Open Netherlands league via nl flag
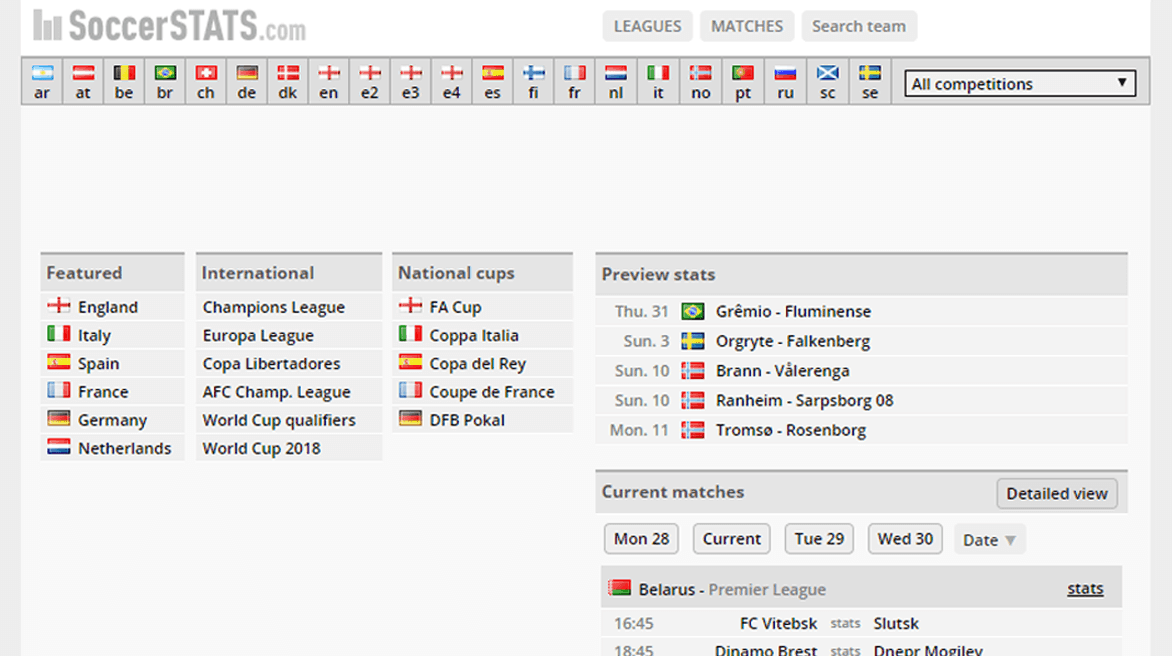The image size is (1172, 656). point(616,81)
